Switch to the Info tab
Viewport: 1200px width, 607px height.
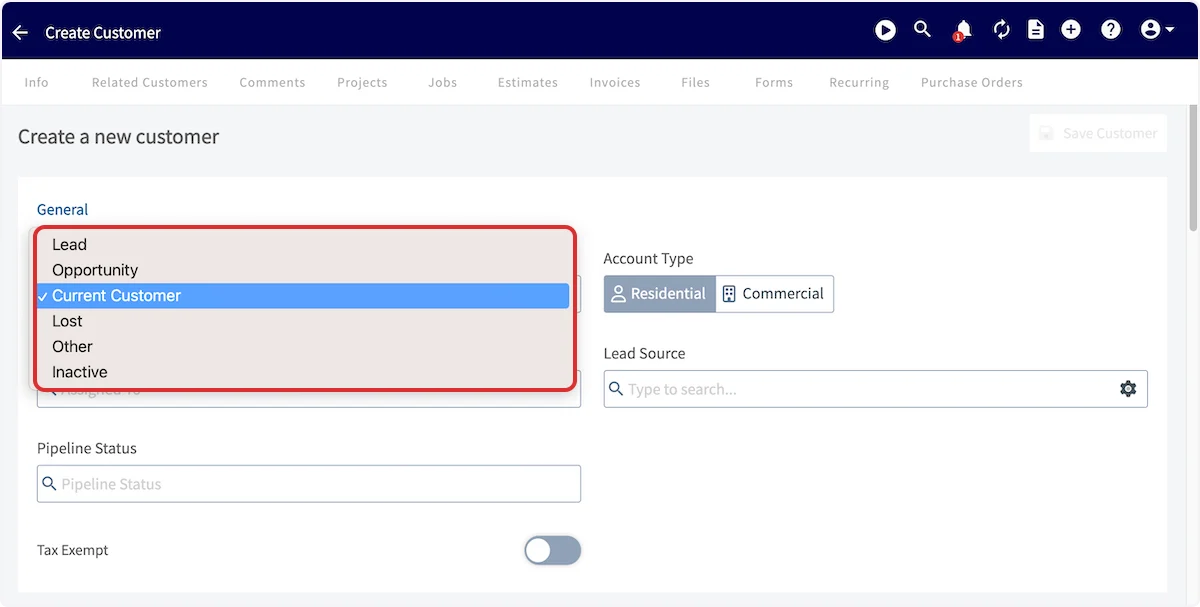click(x=36, y=82)
